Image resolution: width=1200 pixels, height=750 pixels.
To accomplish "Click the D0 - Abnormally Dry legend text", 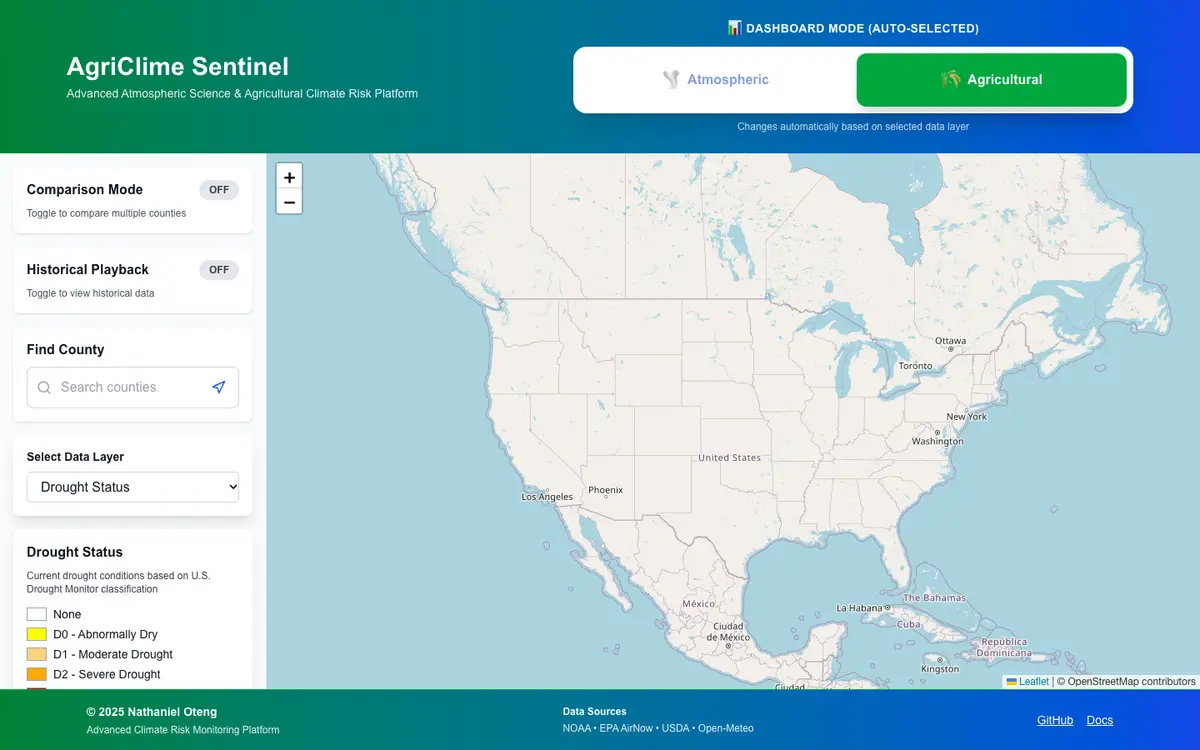I will point(105,634).
